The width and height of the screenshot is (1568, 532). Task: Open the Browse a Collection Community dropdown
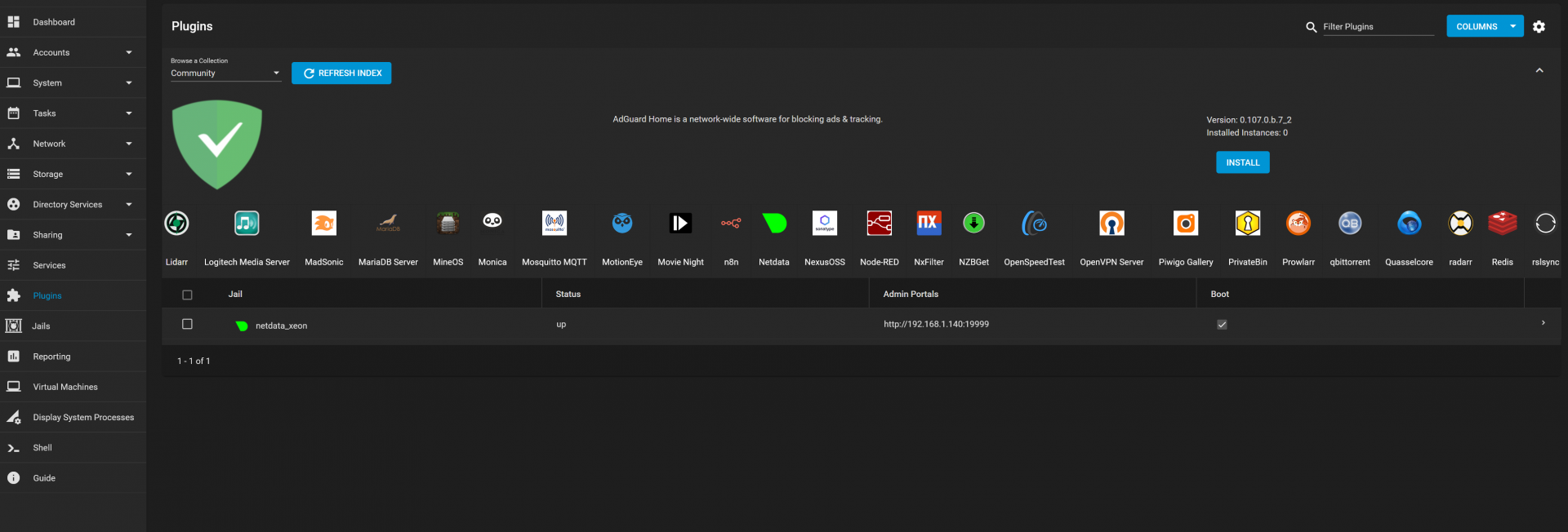coord(225,73)
